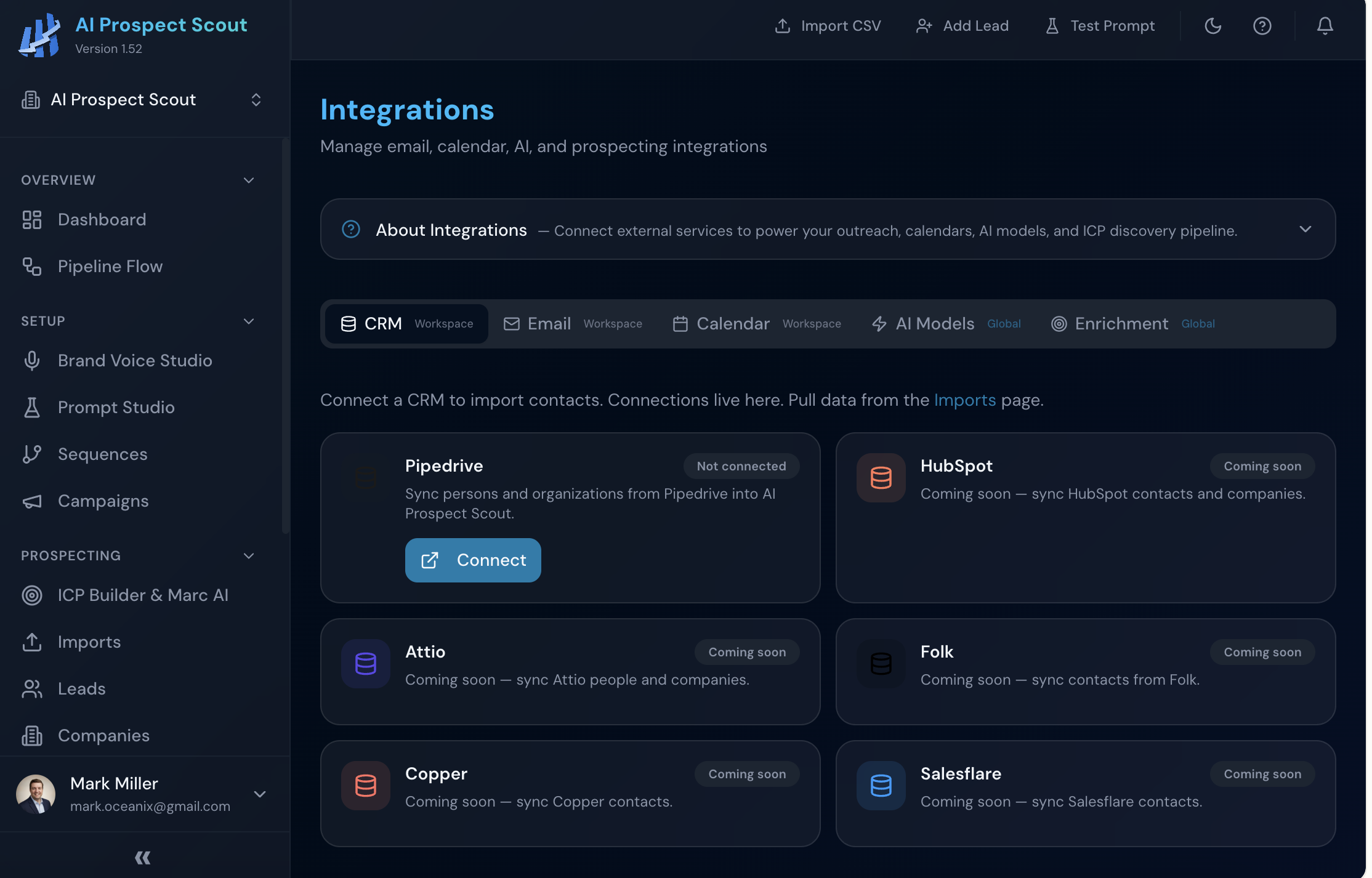This screenshot has width=1372, height=878.
Task: Click the Pipeline Flow icon
Action: point(32,266)
